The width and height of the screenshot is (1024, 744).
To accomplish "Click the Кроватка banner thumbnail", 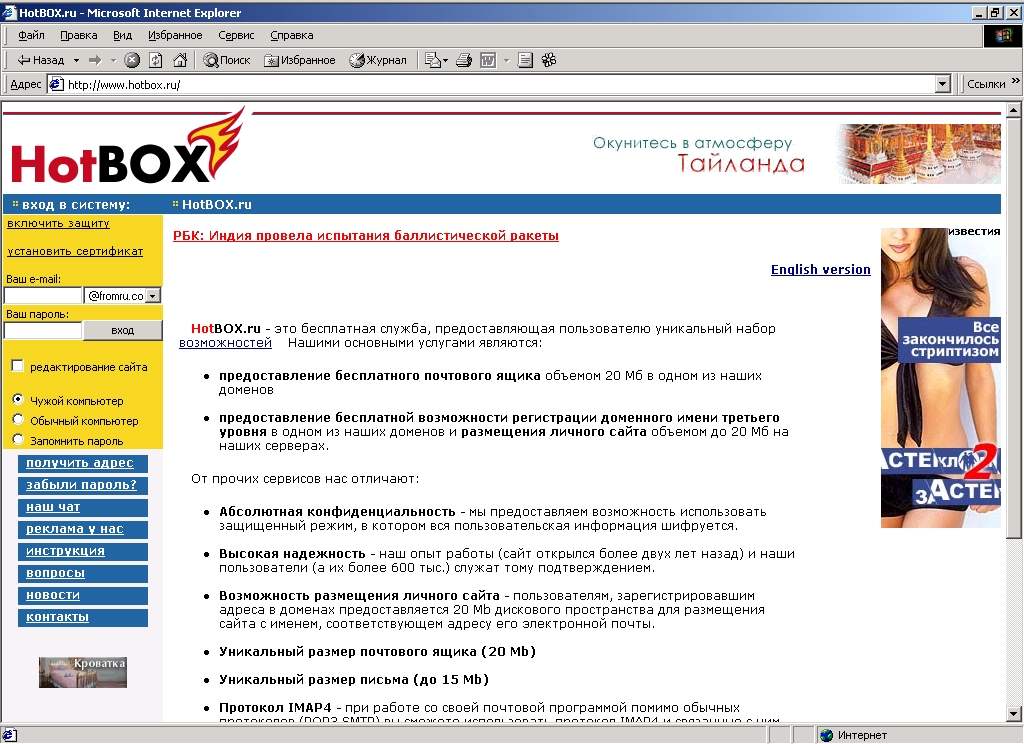I will pyautogui.click(x=83, y=672).
